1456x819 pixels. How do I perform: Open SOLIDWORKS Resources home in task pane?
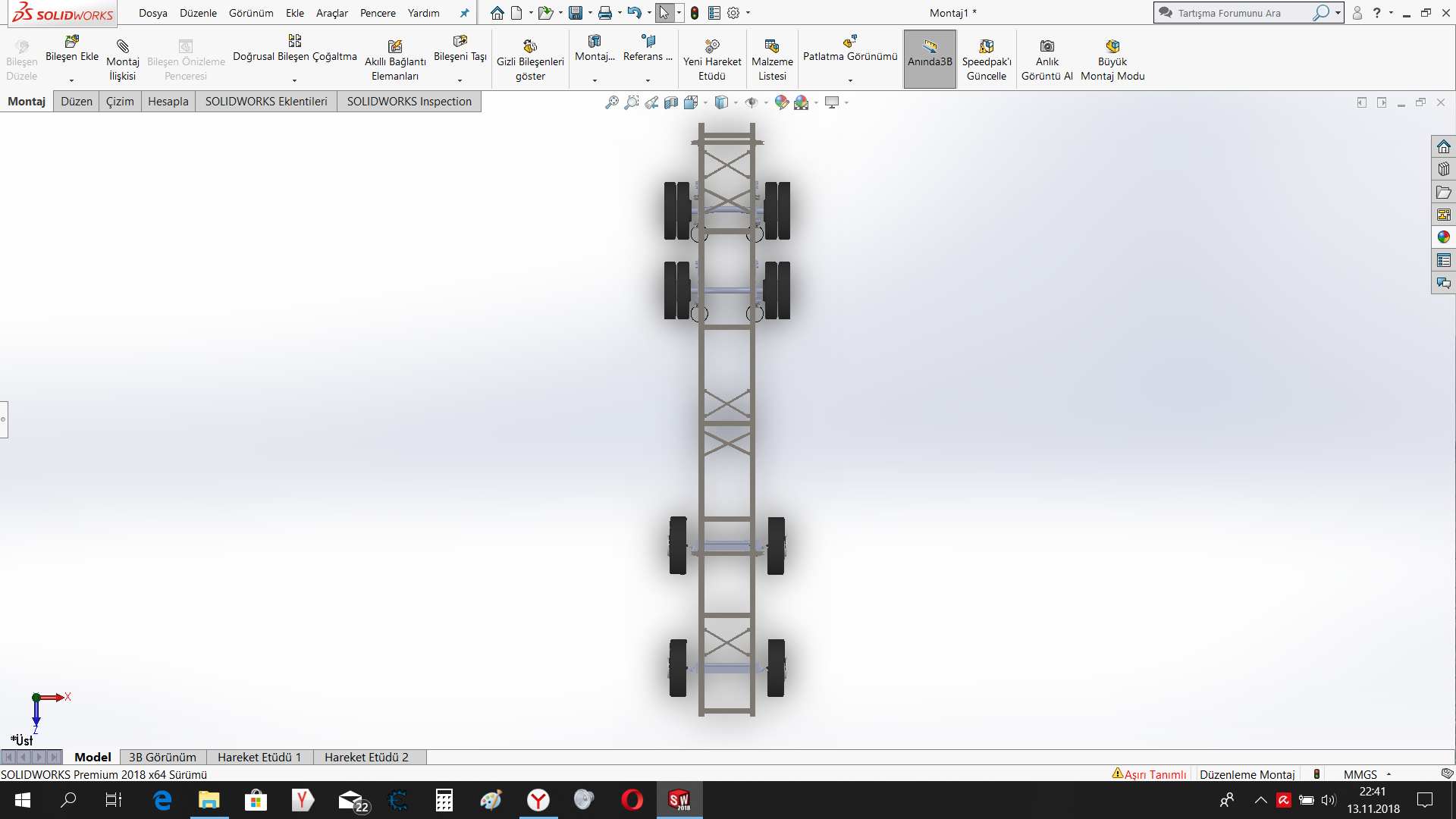click(1444, 146)
